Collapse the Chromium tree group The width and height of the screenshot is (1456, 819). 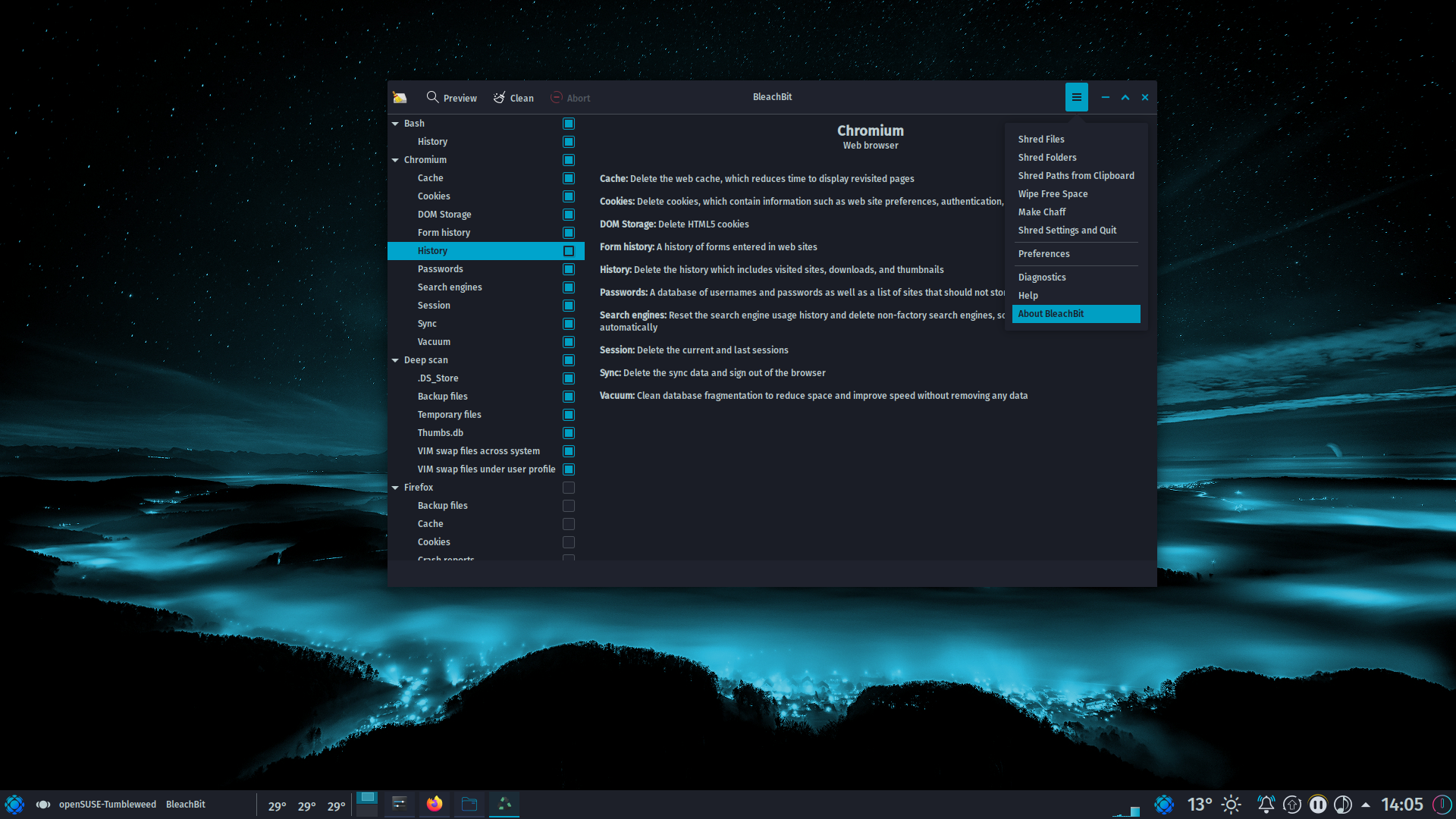(395, 160)
